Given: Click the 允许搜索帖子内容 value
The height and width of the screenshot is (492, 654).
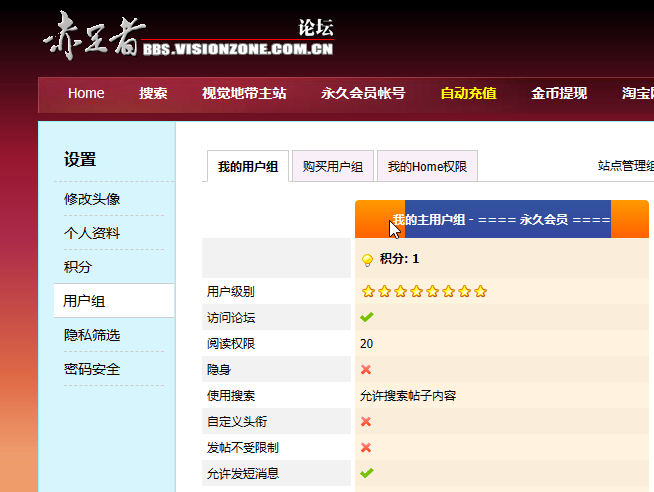Looking at the screenshot, I should pyautogui.click(x=408, y=395).
